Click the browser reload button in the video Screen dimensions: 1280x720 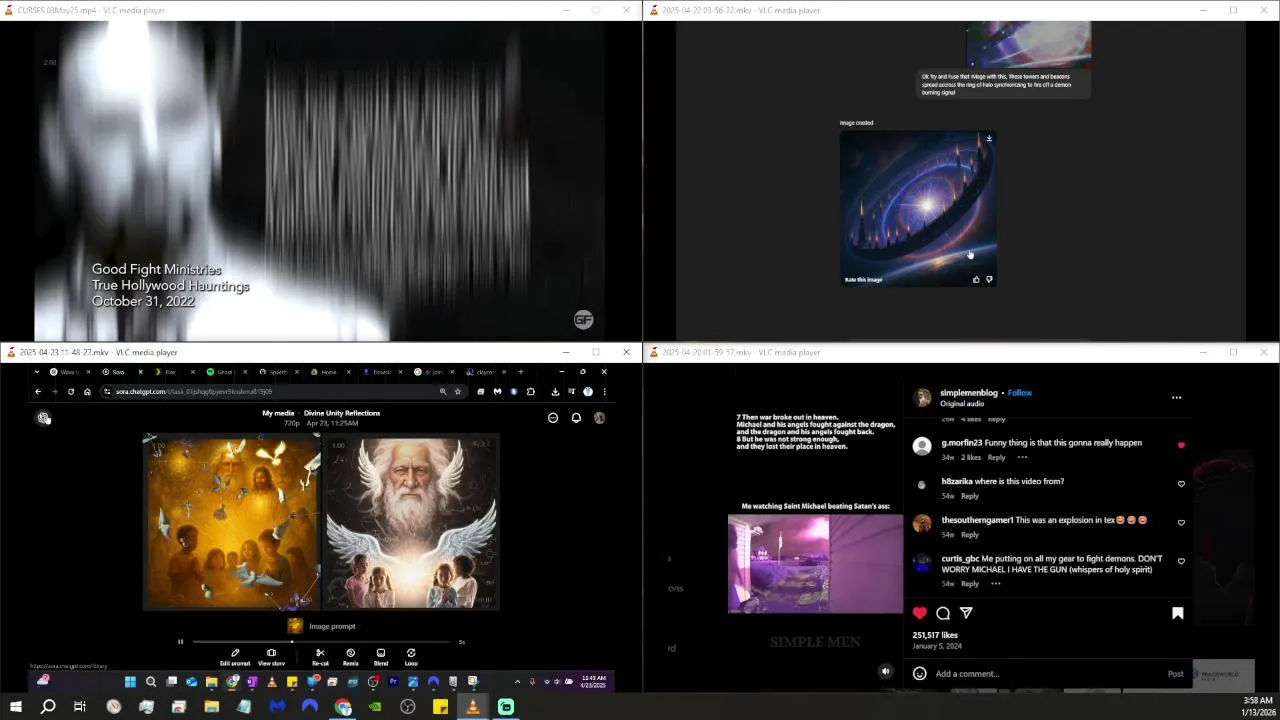[x=71, y=391]
